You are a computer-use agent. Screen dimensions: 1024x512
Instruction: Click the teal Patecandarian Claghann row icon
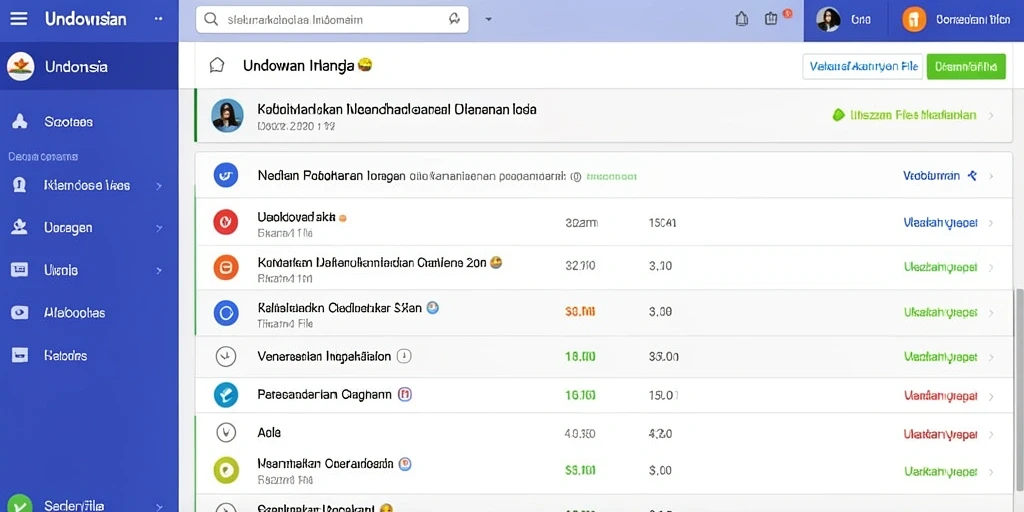(x=226, y=395)
